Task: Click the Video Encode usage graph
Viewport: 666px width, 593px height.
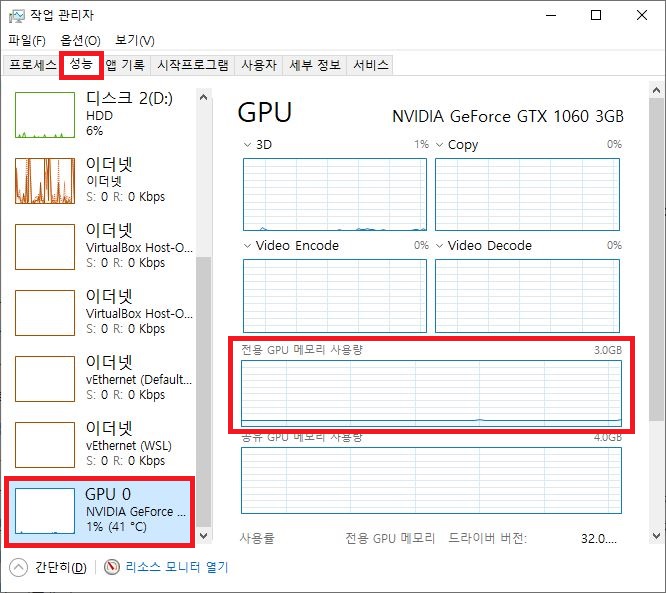Action: [x=335, y=296]
